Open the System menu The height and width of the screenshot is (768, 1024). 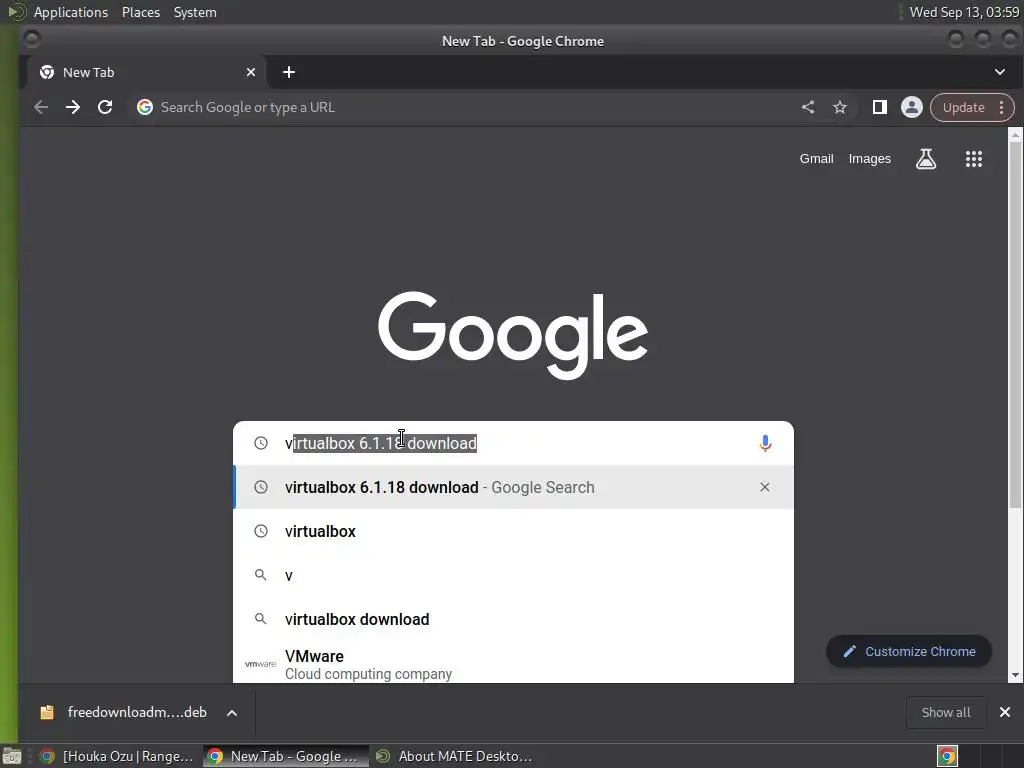point(195,12)
